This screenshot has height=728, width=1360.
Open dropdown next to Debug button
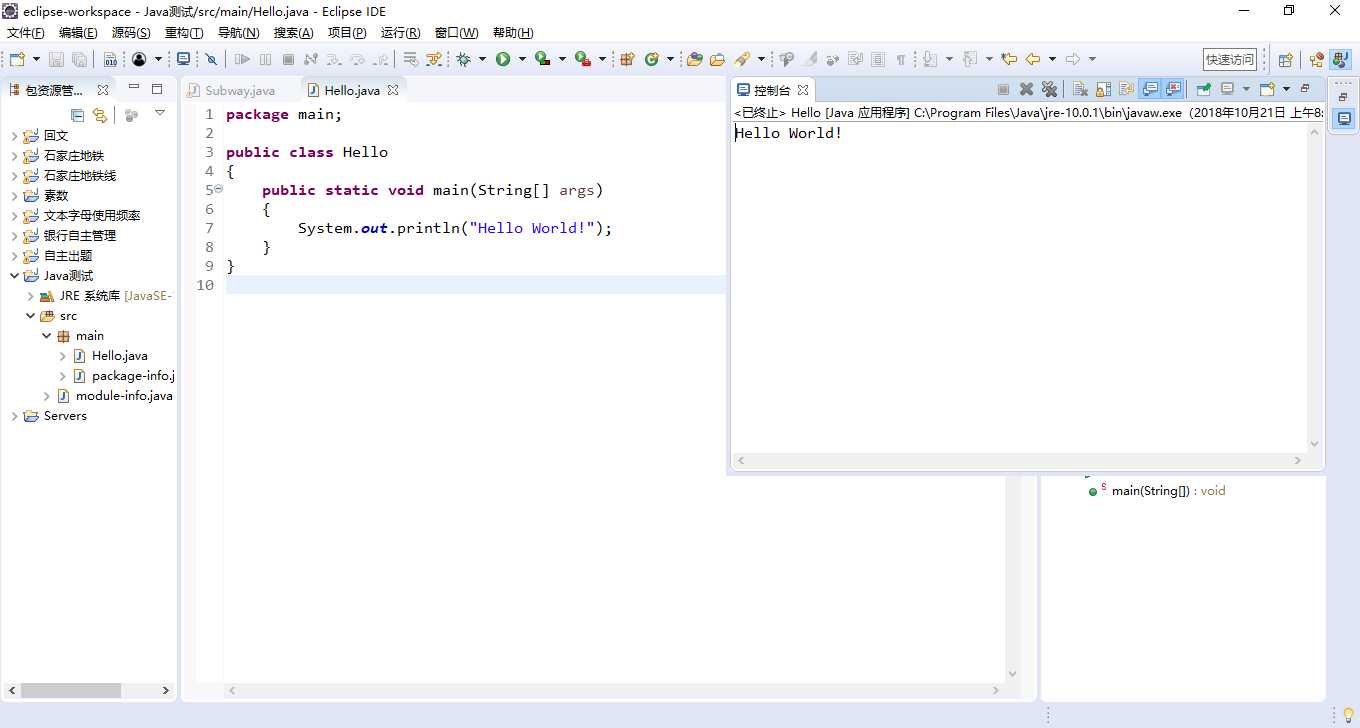[482, 59]
